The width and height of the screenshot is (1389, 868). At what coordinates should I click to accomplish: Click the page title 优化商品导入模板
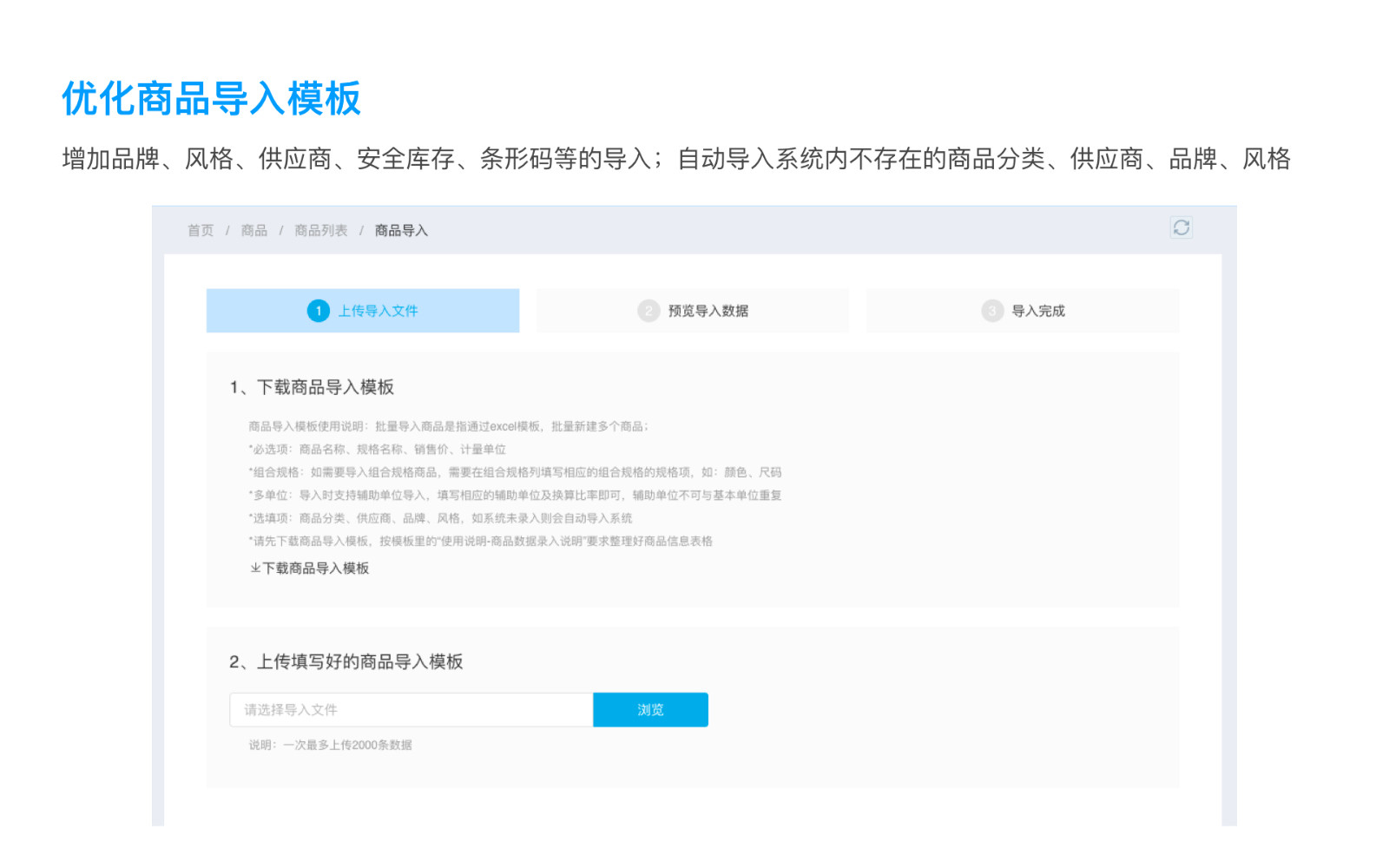[211, 98]
